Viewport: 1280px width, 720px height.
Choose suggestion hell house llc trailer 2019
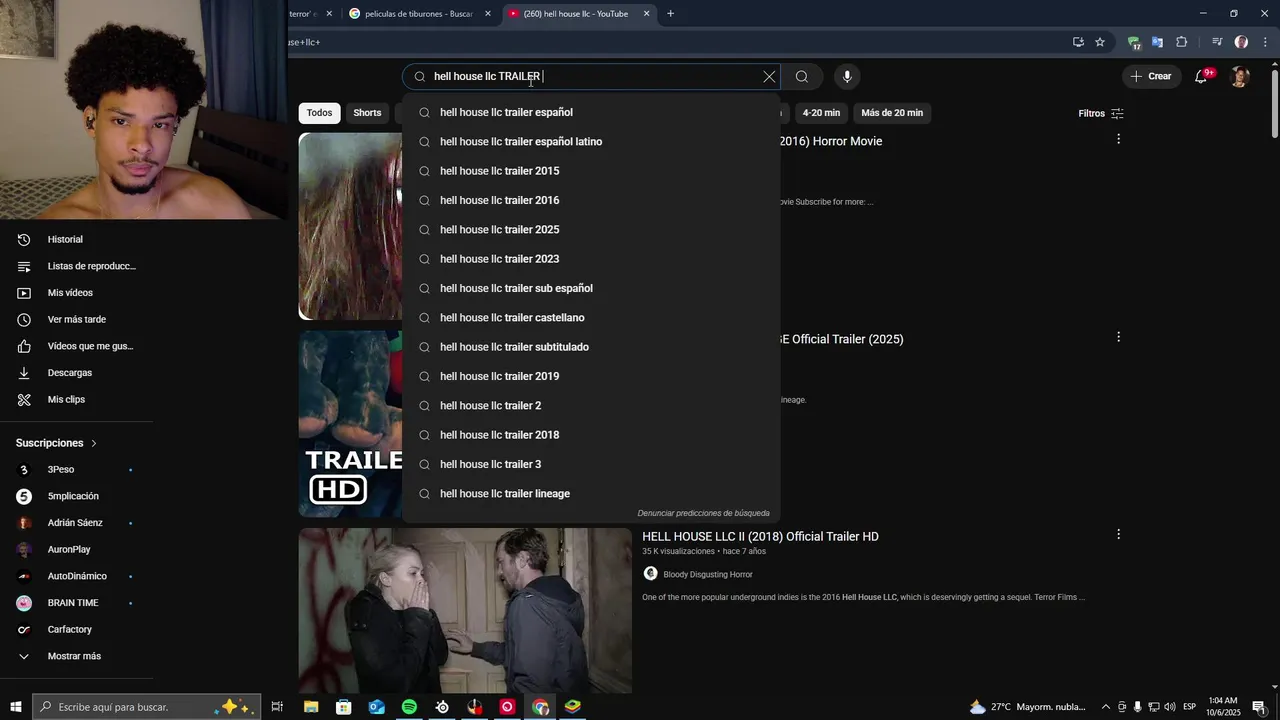click(x=591, y=376)
